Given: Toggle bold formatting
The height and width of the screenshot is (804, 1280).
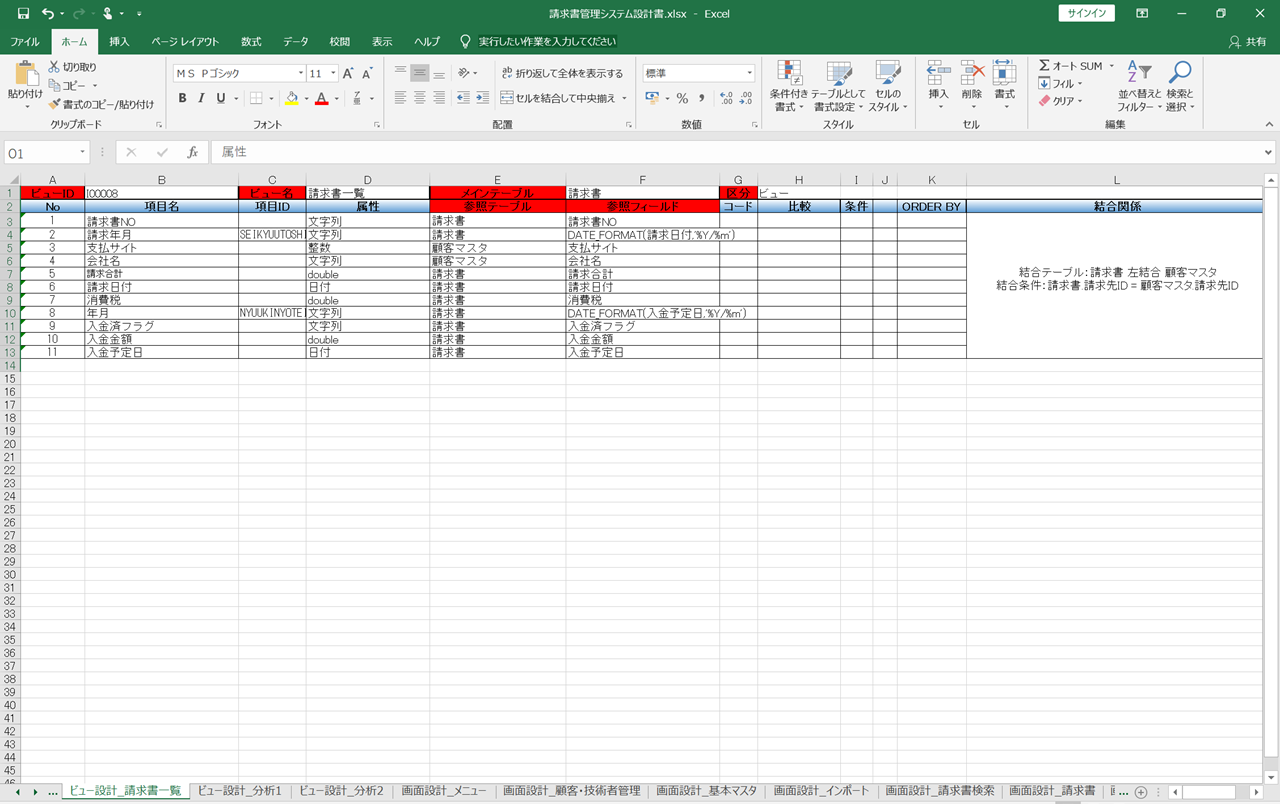Looking at the screenshot, I should 182,98.
